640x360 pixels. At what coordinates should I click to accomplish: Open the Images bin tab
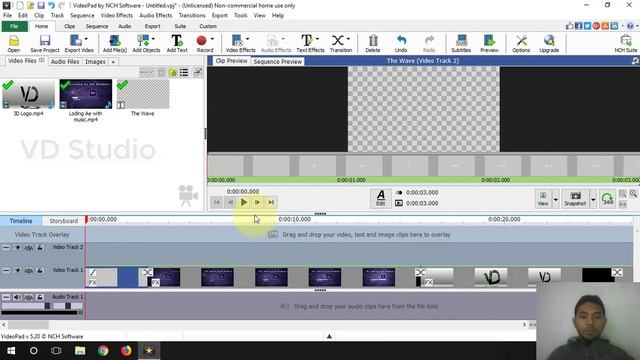click(x=95, y=62)
